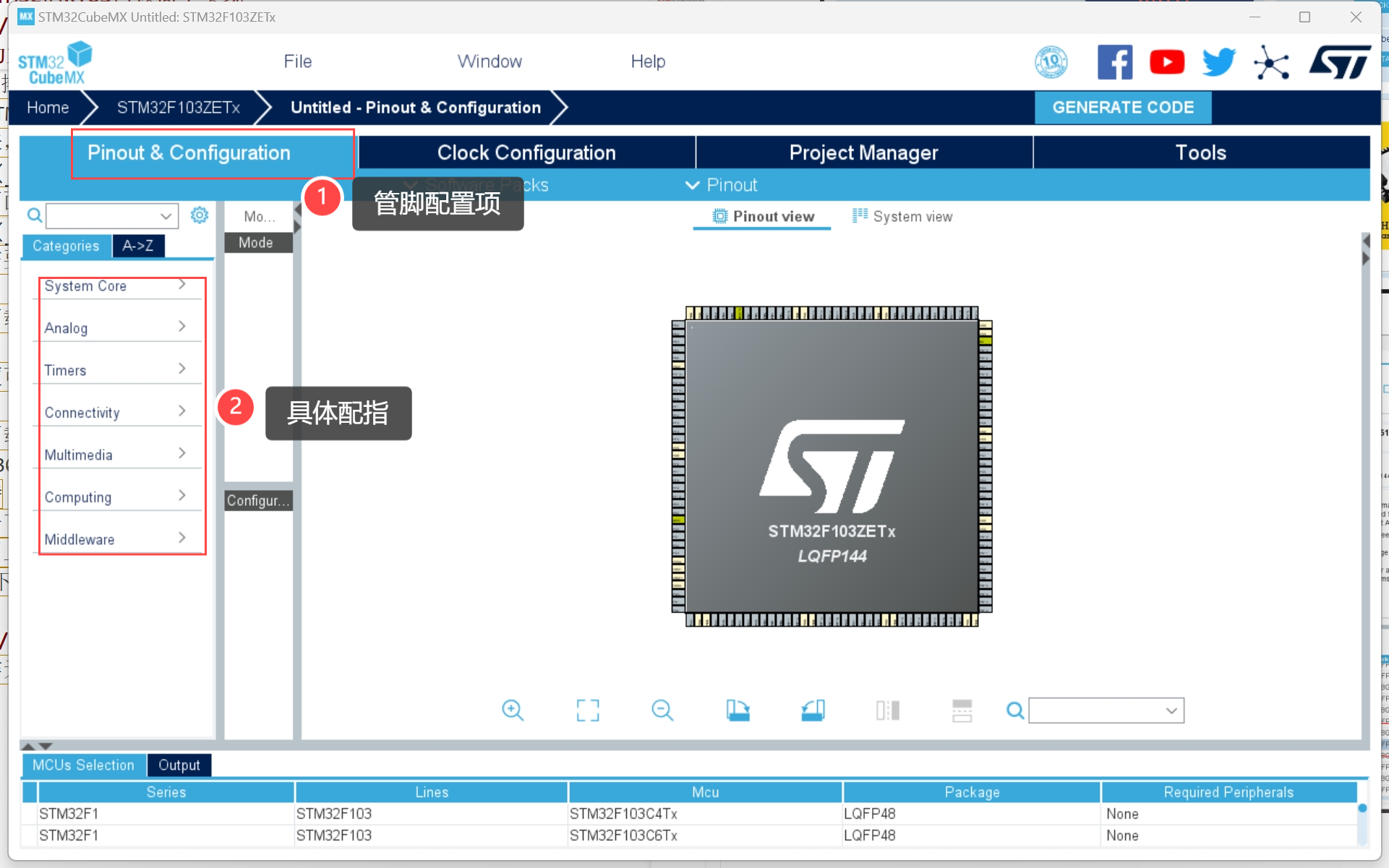
Task: Rotate pinout clockwise icon
Action: [738, 710]
